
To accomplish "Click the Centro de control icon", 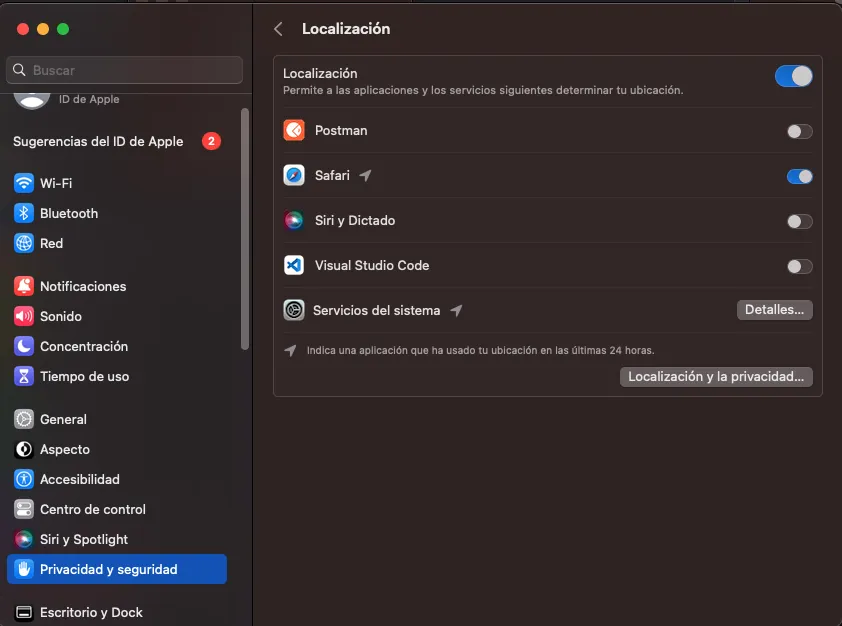I will [24, 509].
